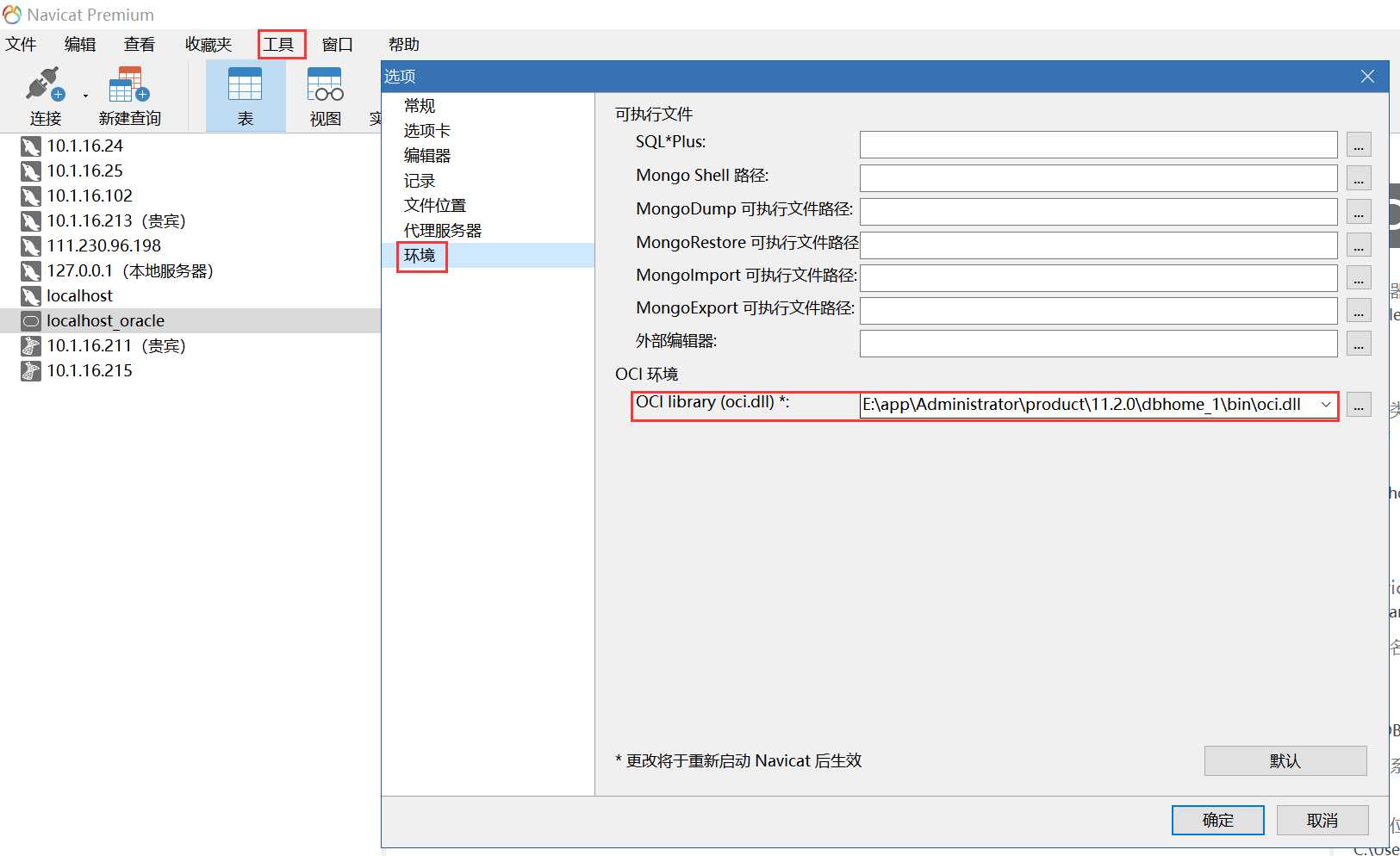
Task: Open the 窗口 (Window) menu
Action: pyautogui.click(x=338, y=44)
